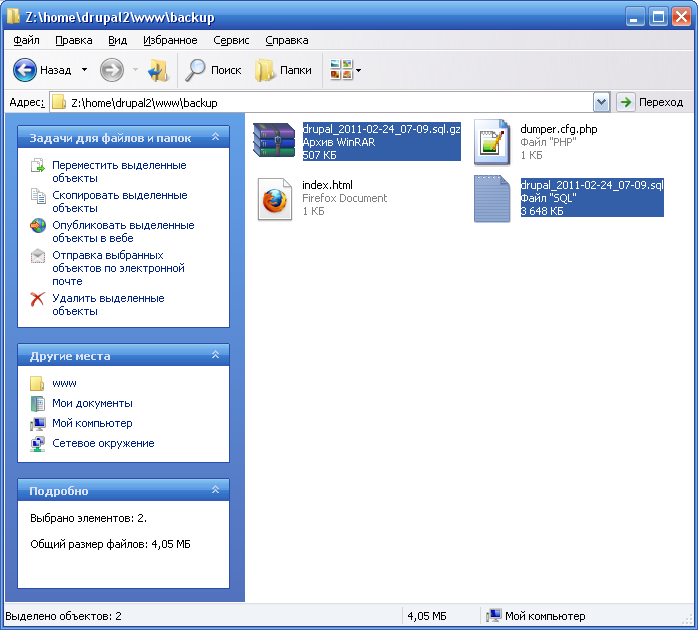Click the Мои документы icon

coord(38,403)
